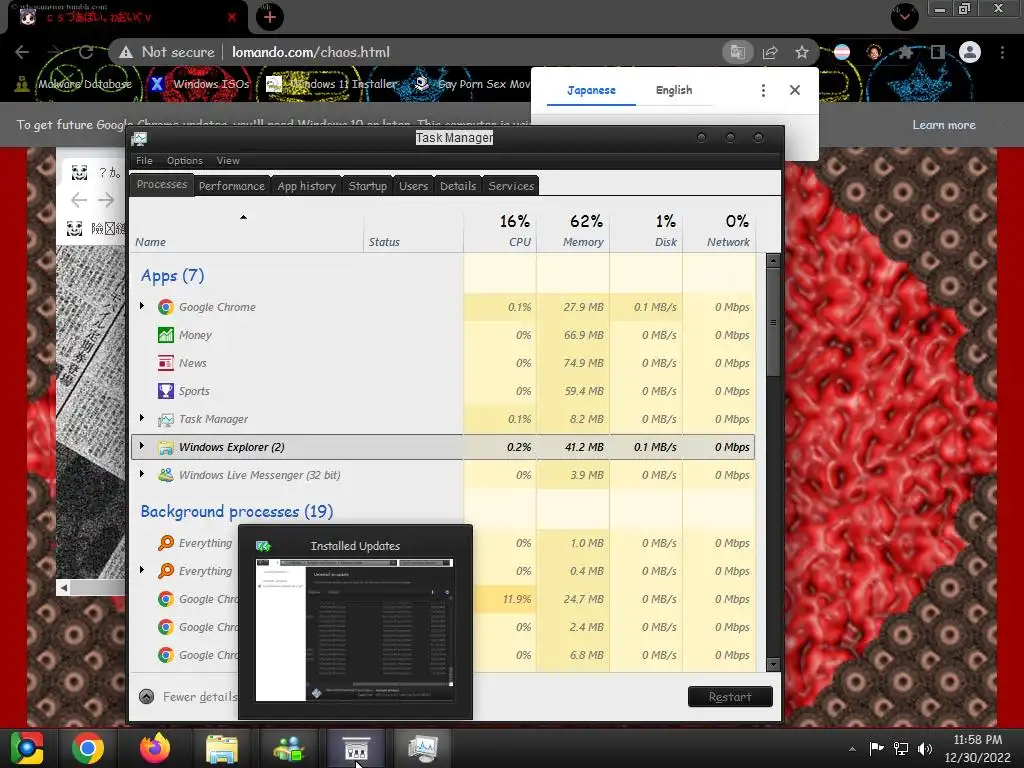Screen dimensions: 1024x768
Task: Select Windows Live Messenger process icon
Action: (x=166, y=475)
